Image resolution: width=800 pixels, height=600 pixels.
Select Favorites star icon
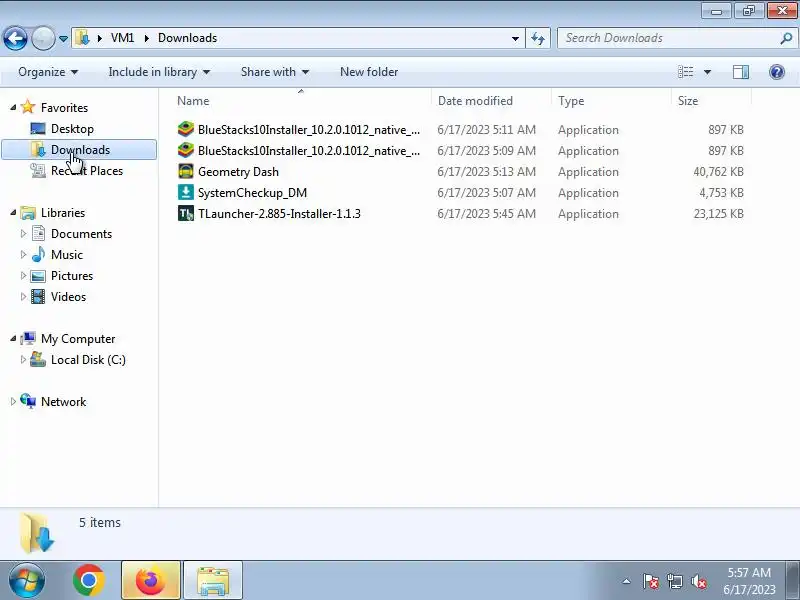click(x=28, y=107)
